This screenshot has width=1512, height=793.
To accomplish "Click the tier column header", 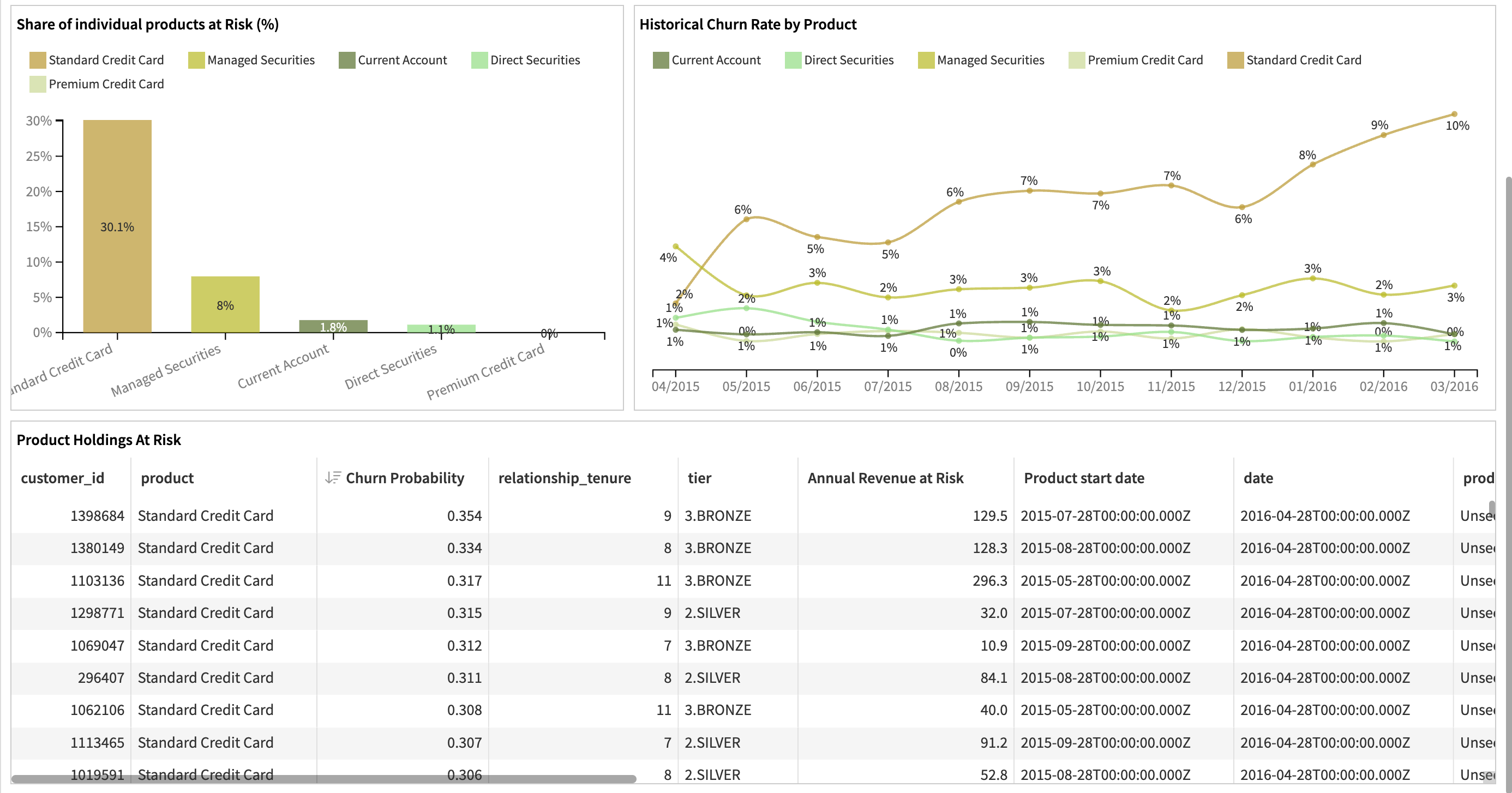I will pyautogui.click(x=699, y=477).
